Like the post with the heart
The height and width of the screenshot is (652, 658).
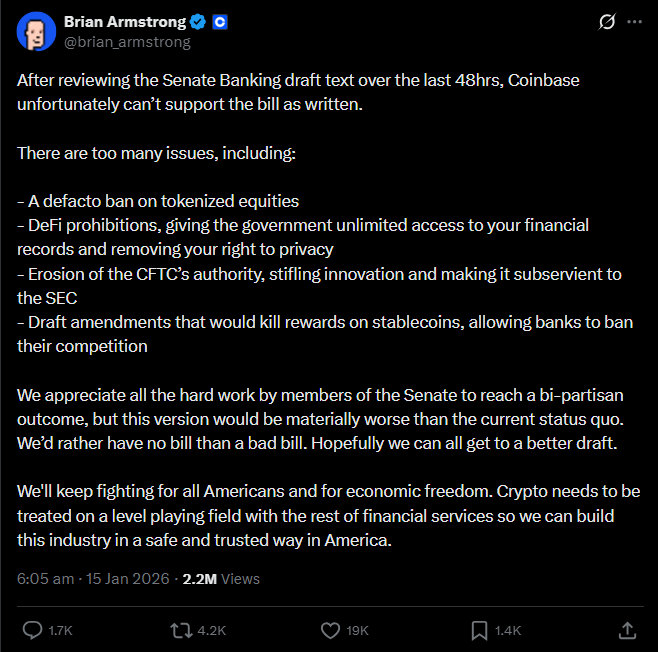330,630
